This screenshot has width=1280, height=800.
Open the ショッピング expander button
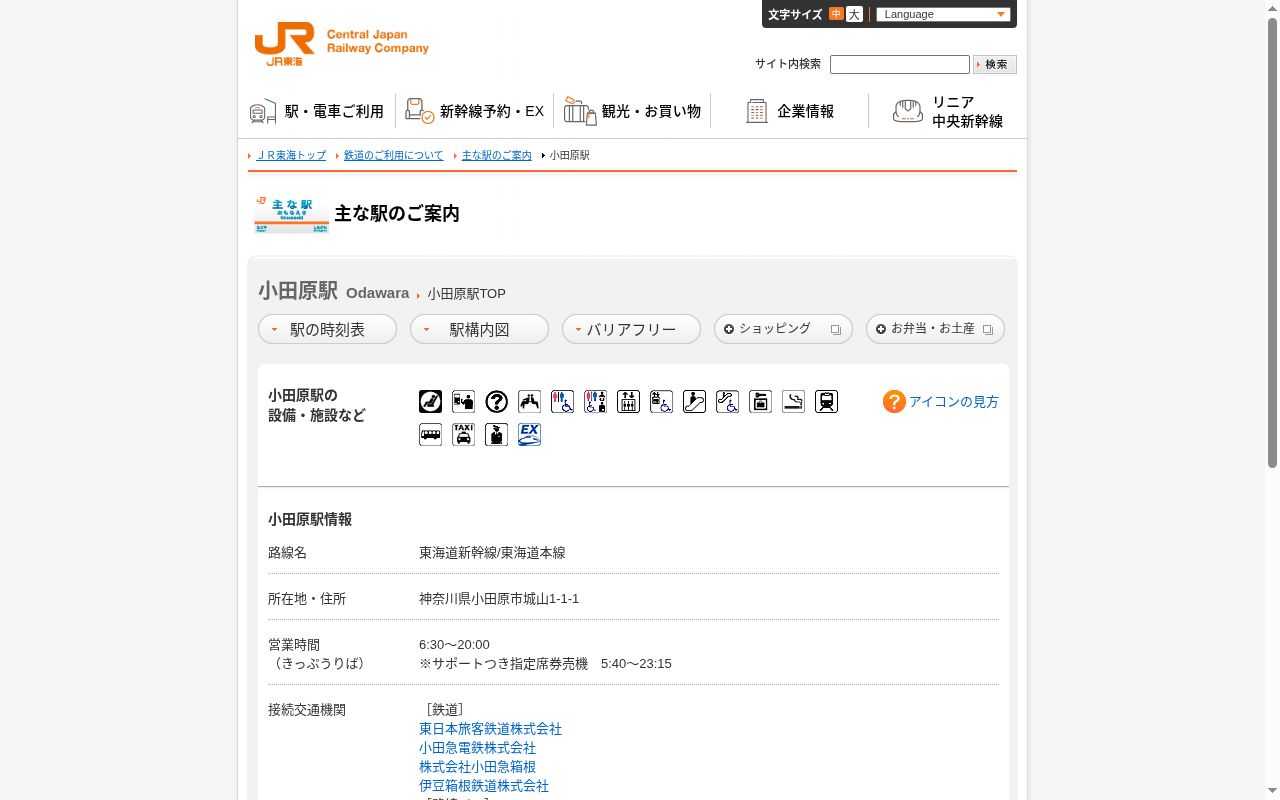[783, 329]
